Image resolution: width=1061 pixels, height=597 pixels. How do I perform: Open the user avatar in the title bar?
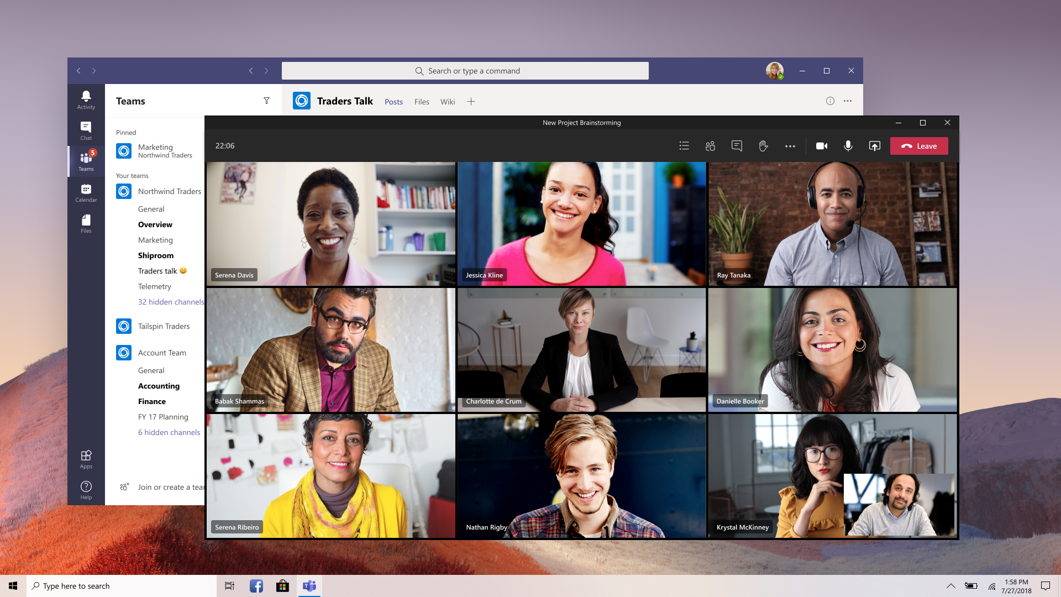[774, 70]
